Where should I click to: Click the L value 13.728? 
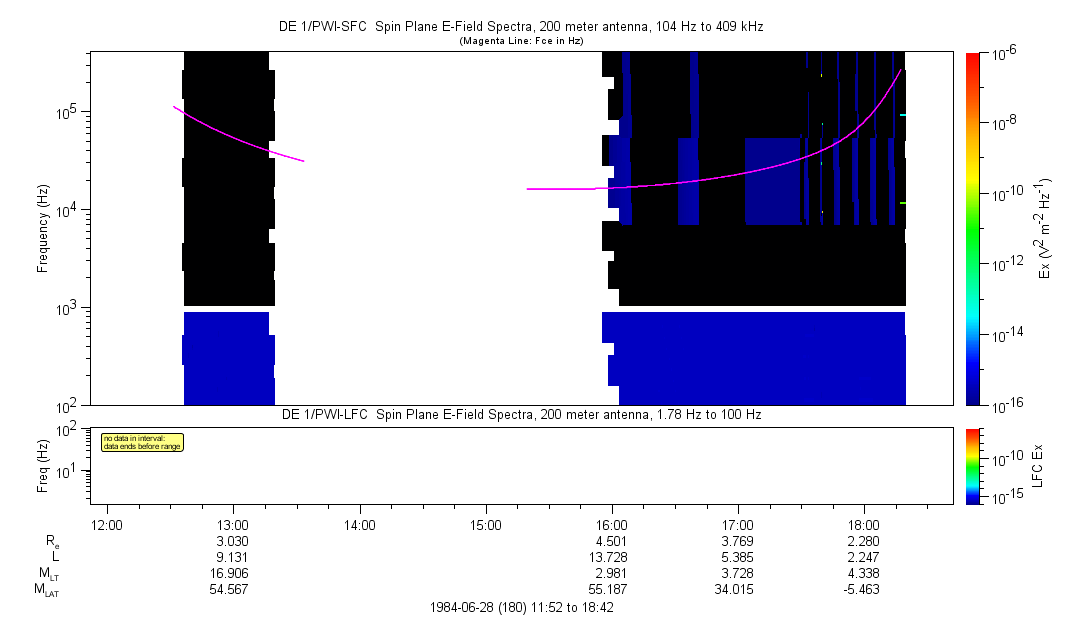click(x=611, y=557)
